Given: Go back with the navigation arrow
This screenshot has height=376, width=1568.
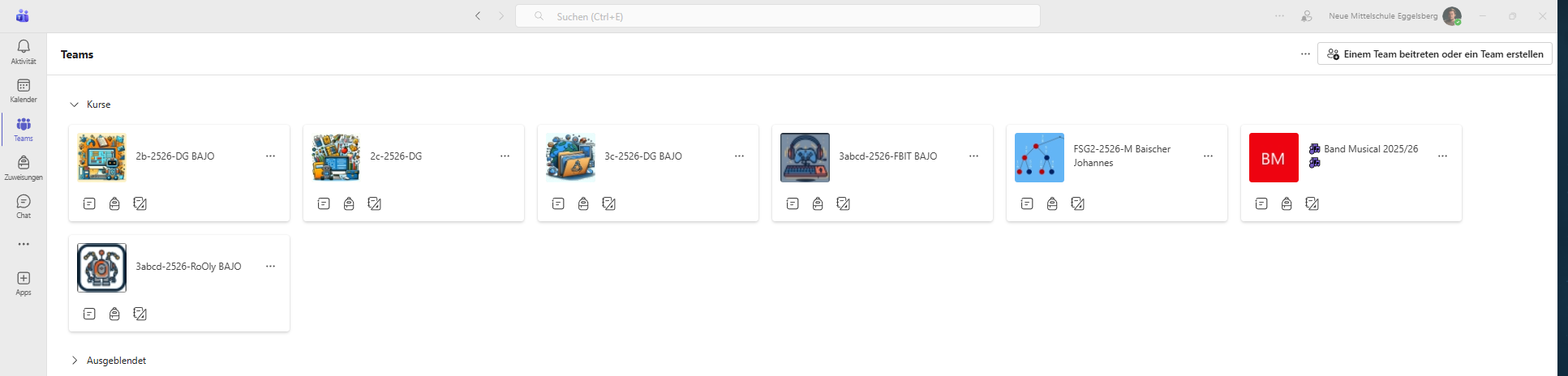Looking at the screenshot, I should click(x=478, y=15).
